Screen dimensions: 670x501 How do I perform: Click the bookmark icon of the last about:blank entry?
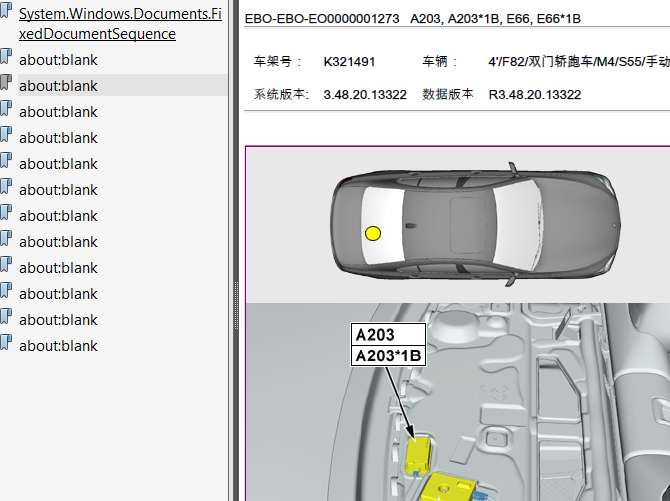(6, 342)
